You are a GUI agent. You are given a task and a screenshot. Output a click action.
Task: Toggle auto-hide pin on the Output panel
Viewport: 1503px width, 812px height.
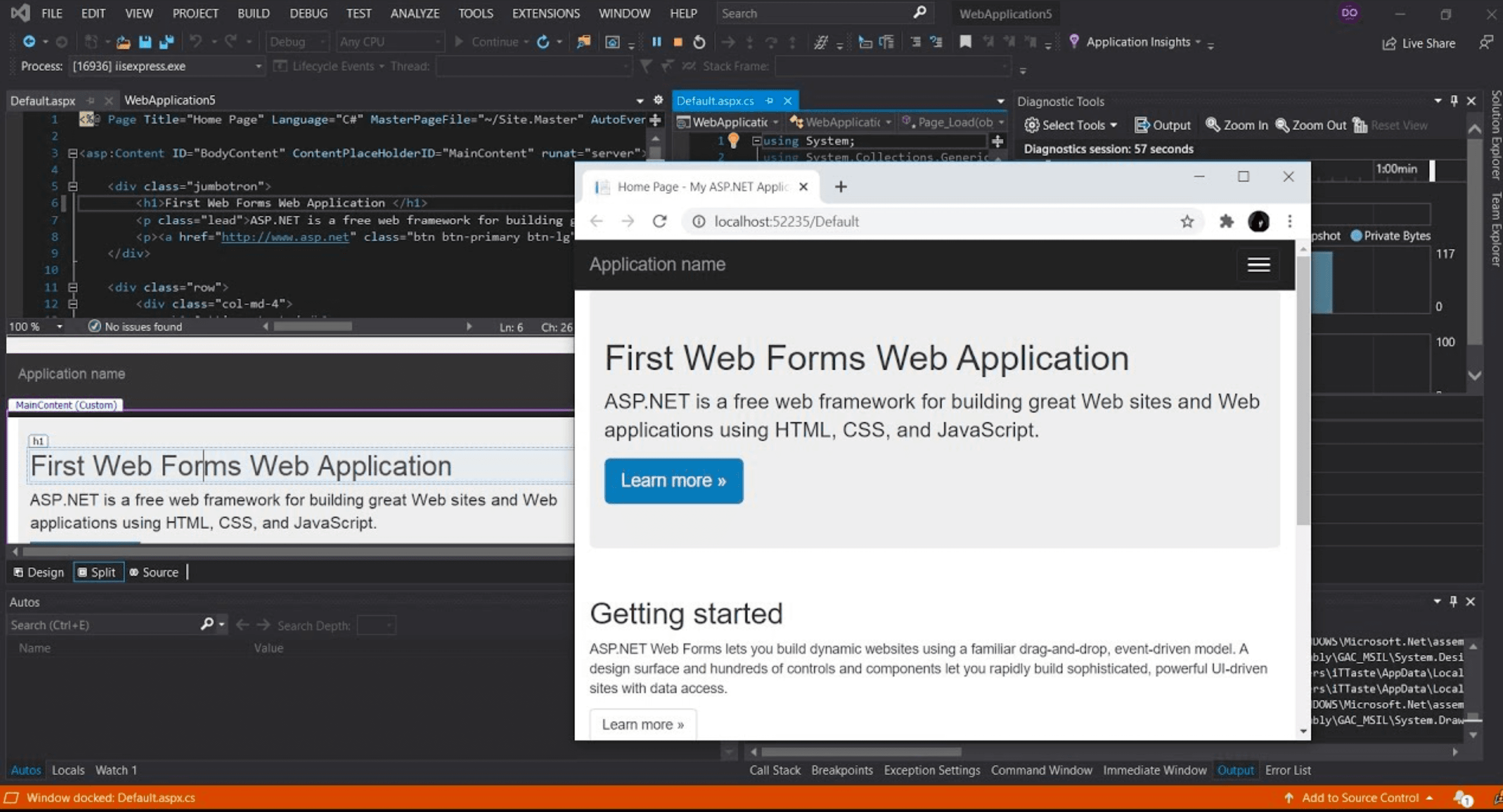pyautogui.click(x=1453, y=602)
